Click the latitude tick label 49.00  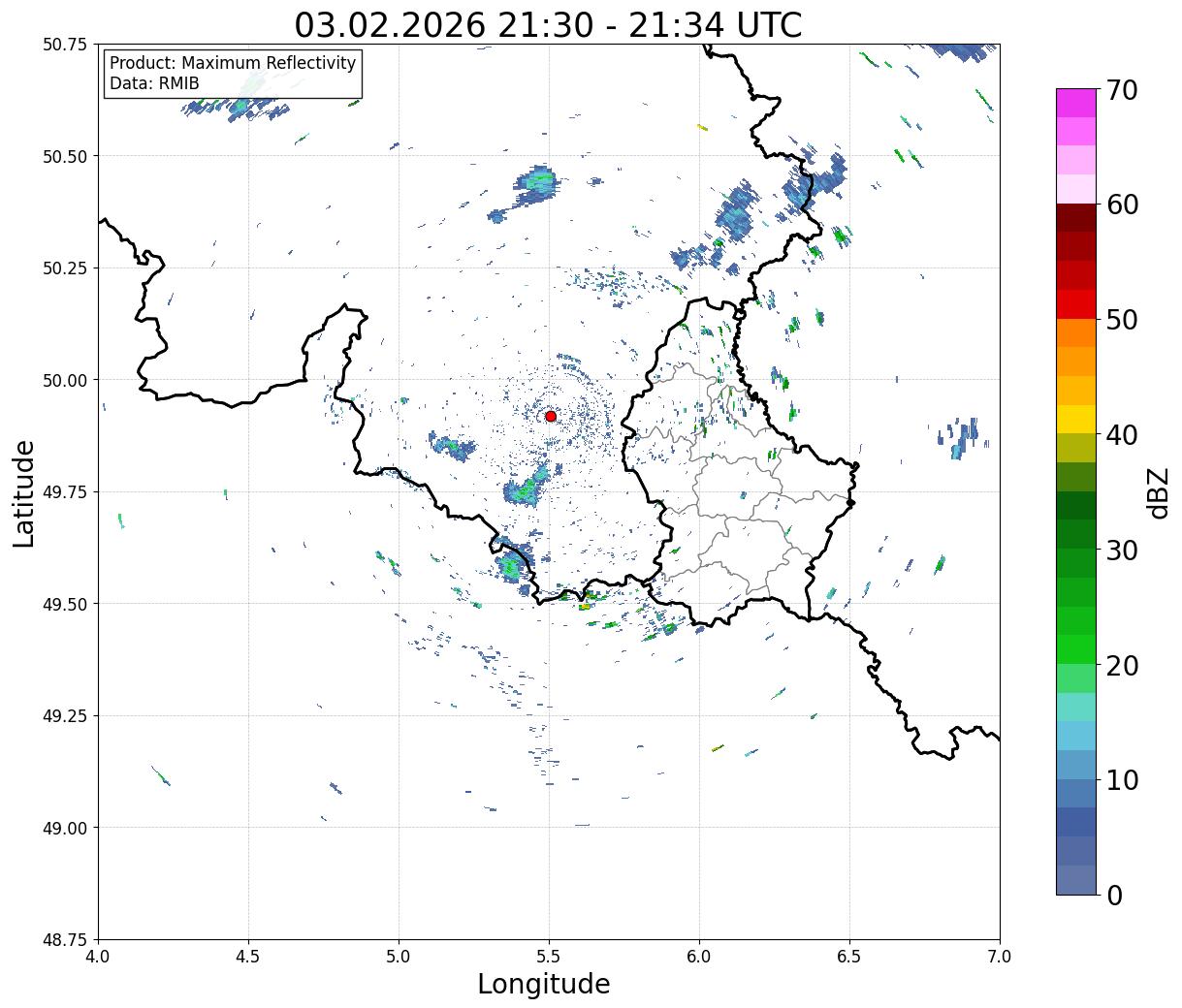[x=65, y=828]
